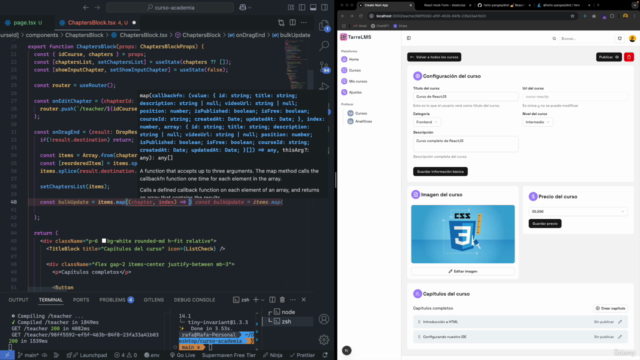Expand the new terminal launch profile dropdown
This screenshot has width=640, height=360.
(262, 300)
